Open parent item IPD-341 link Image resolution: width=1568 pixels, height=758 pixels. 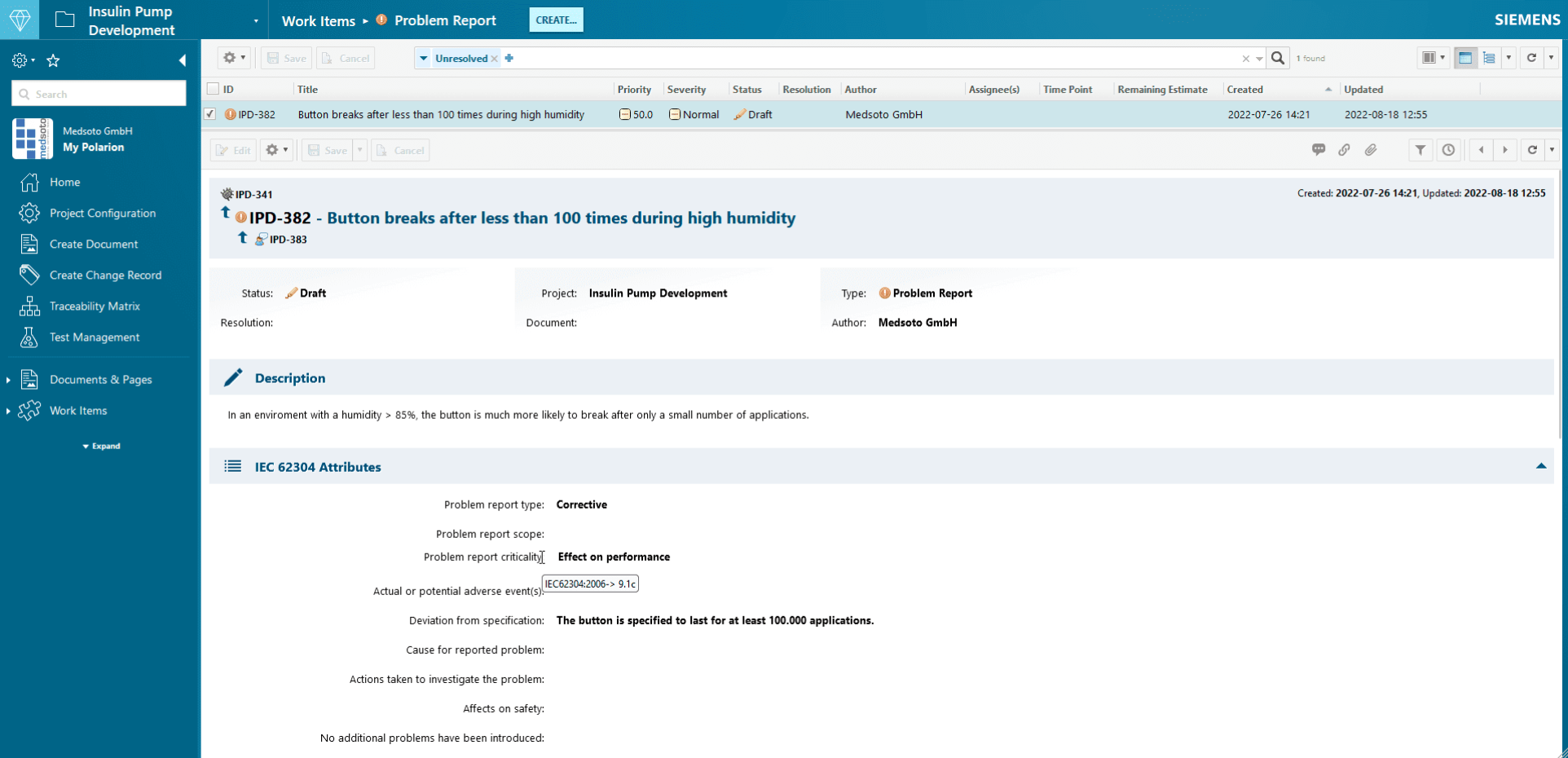point(253,195)
